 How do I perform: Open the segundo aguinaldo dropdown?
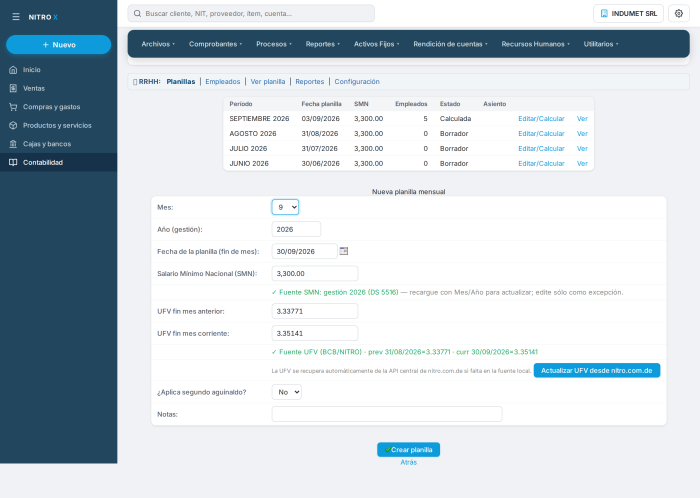pyautogui.click(x=287, y=392)
